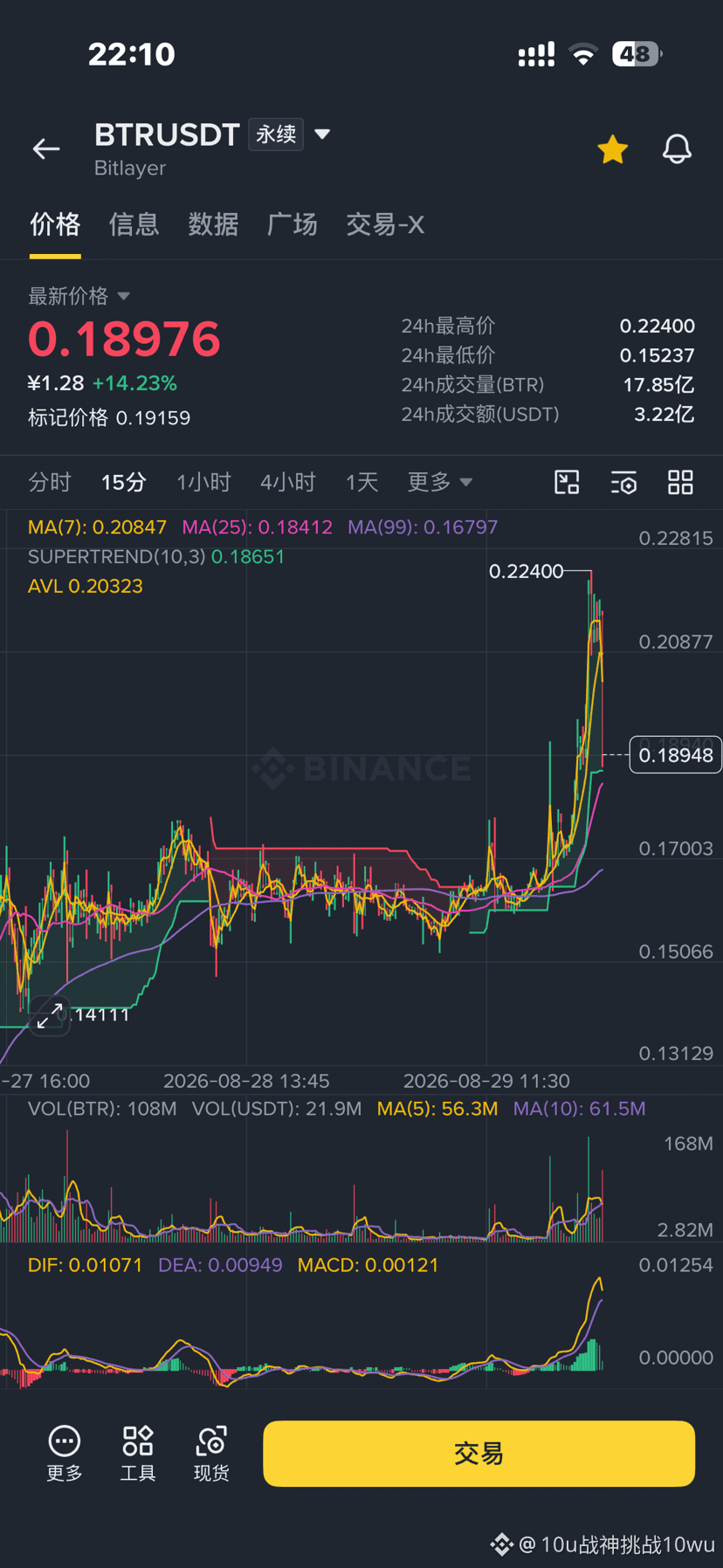Tap the 24h最低价 value 0.15237
The height and width of the screenshot is (1568, 723).
tap(658, 355)
